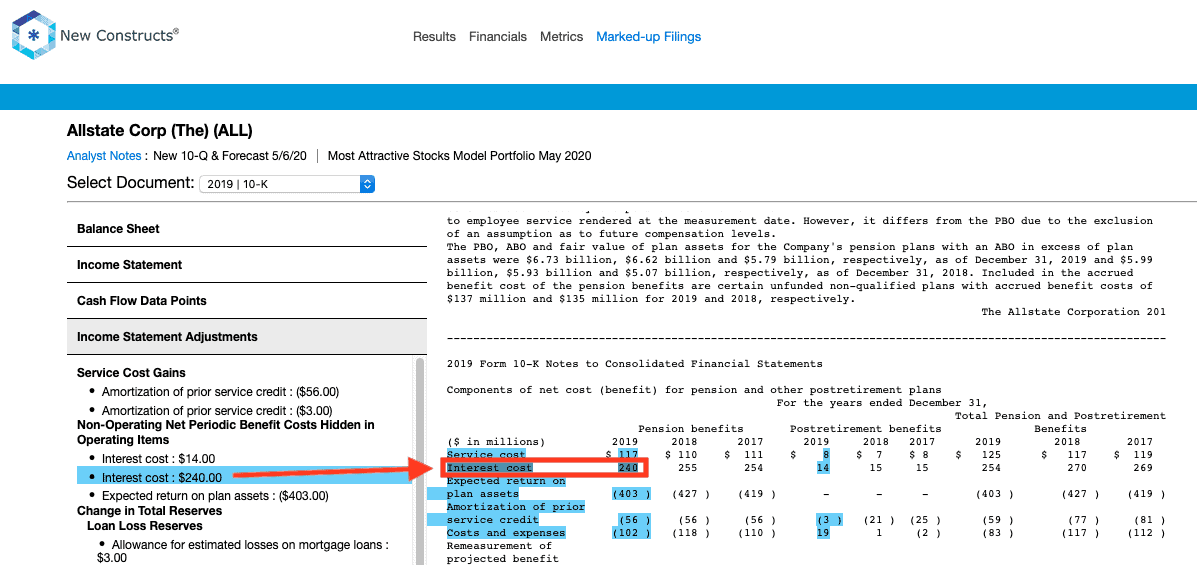Click the Loan Loss Reserves subheading

pyautogui.click(x=145, y=526)
